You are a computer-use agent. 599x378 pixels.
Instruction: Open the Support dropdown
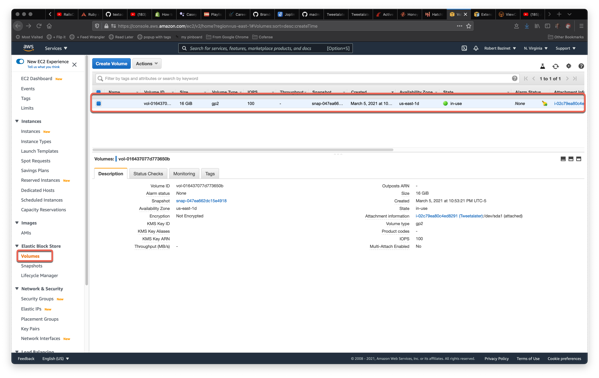coord(565,48)
